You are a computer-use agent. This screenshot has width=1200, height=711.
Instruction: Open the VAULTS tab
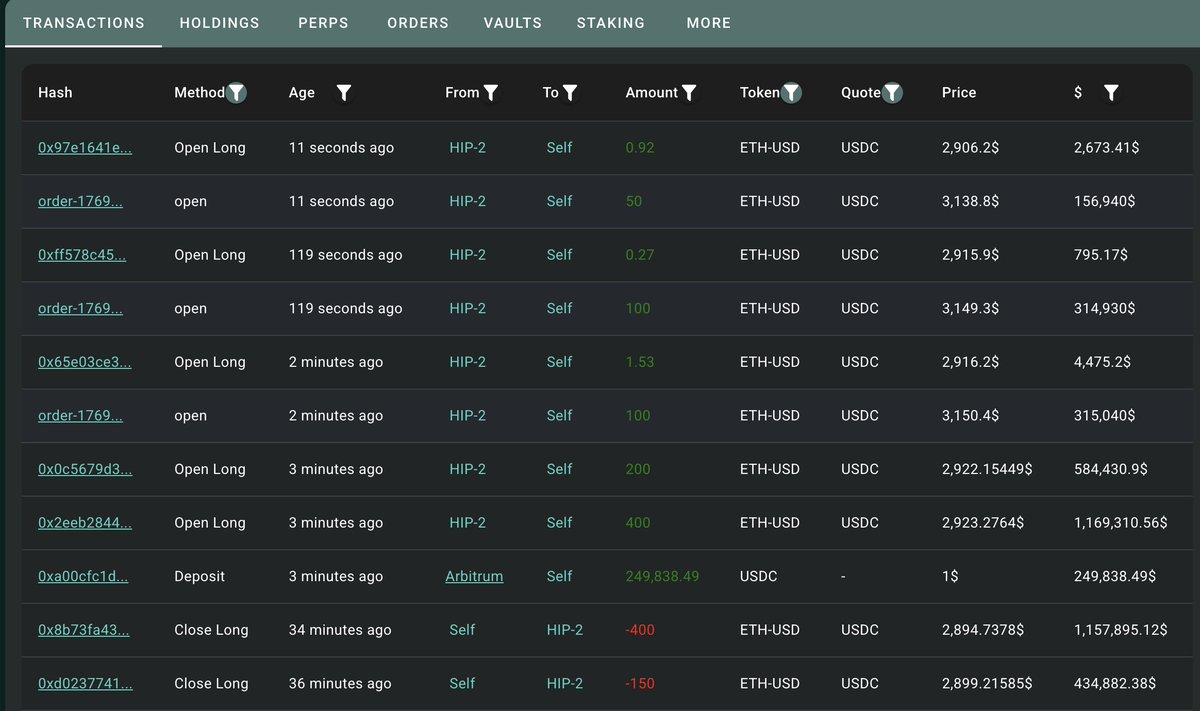512,22
